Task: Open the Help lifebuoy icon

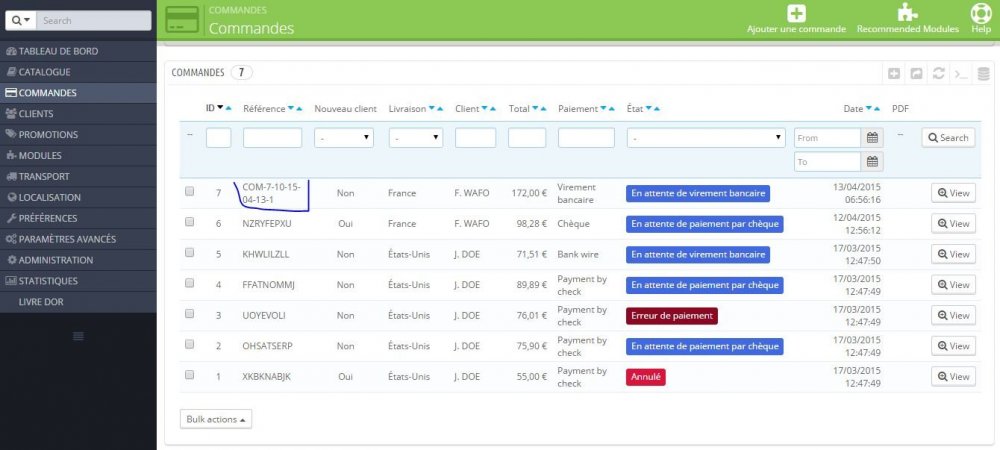Action: click(x=981, y=13)
